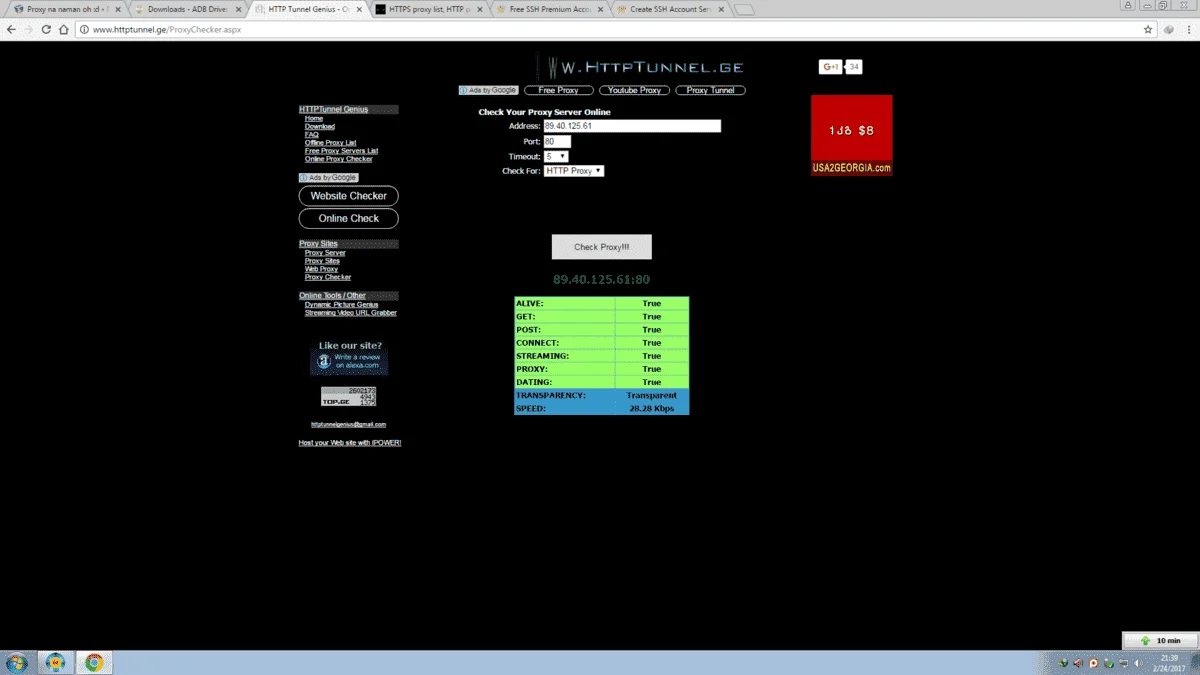Open the Online Proxy Checker link
Image resolution: width=1200 pixels, height=675 pixels.
tap(339, 159)
